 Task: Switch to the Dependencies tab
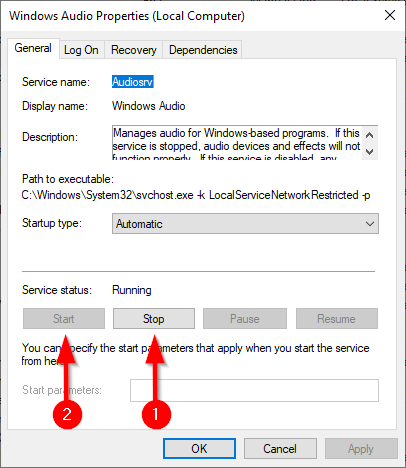tap(203, 50)
